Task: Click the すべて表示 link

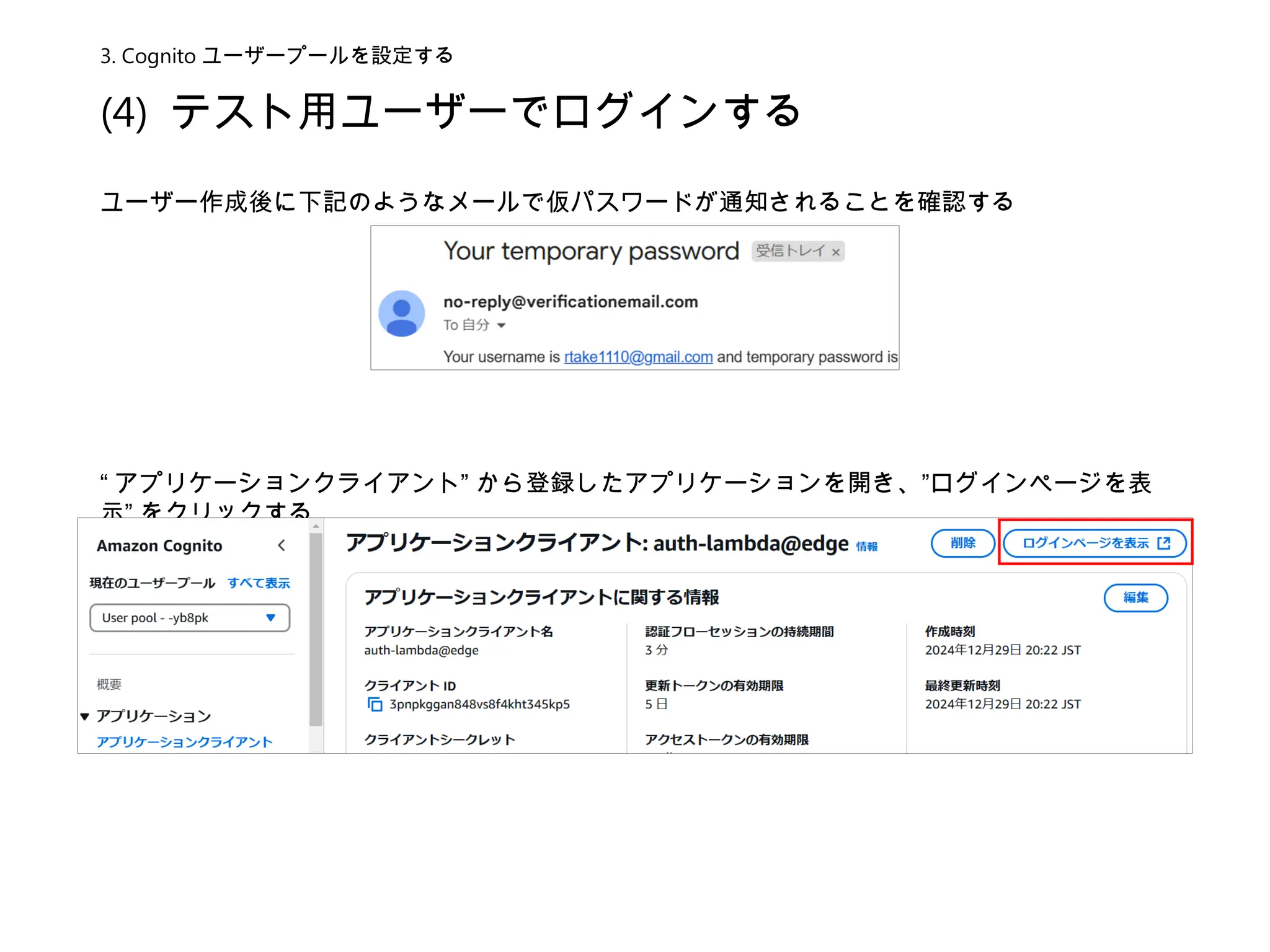Action: (x=259, y=583)
